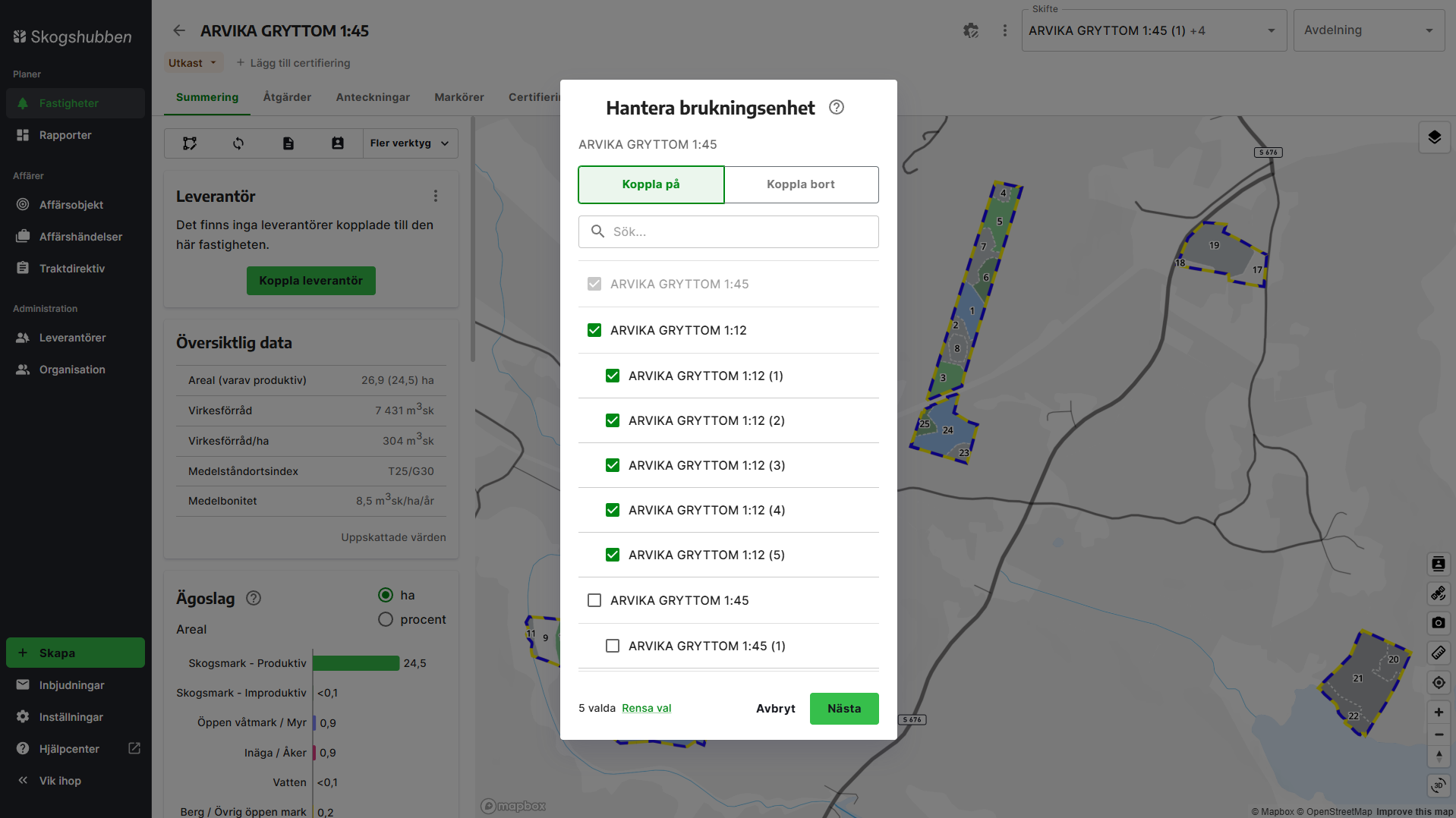Center map on my location
The image size is (1456, 818).
click(1439, 682)
